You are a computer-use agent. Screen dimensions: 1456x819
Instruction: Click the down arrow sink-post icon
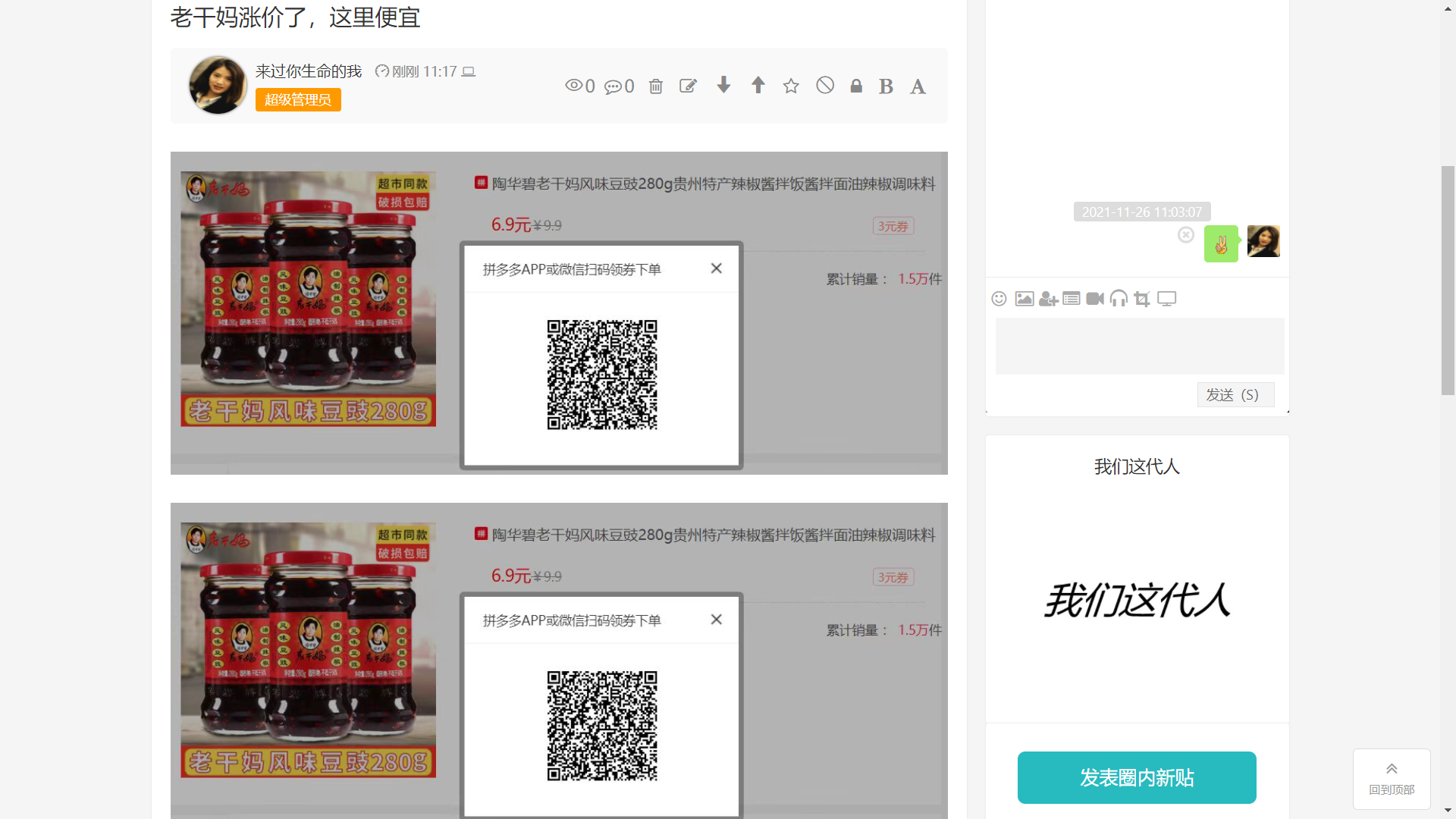[723, 85]
